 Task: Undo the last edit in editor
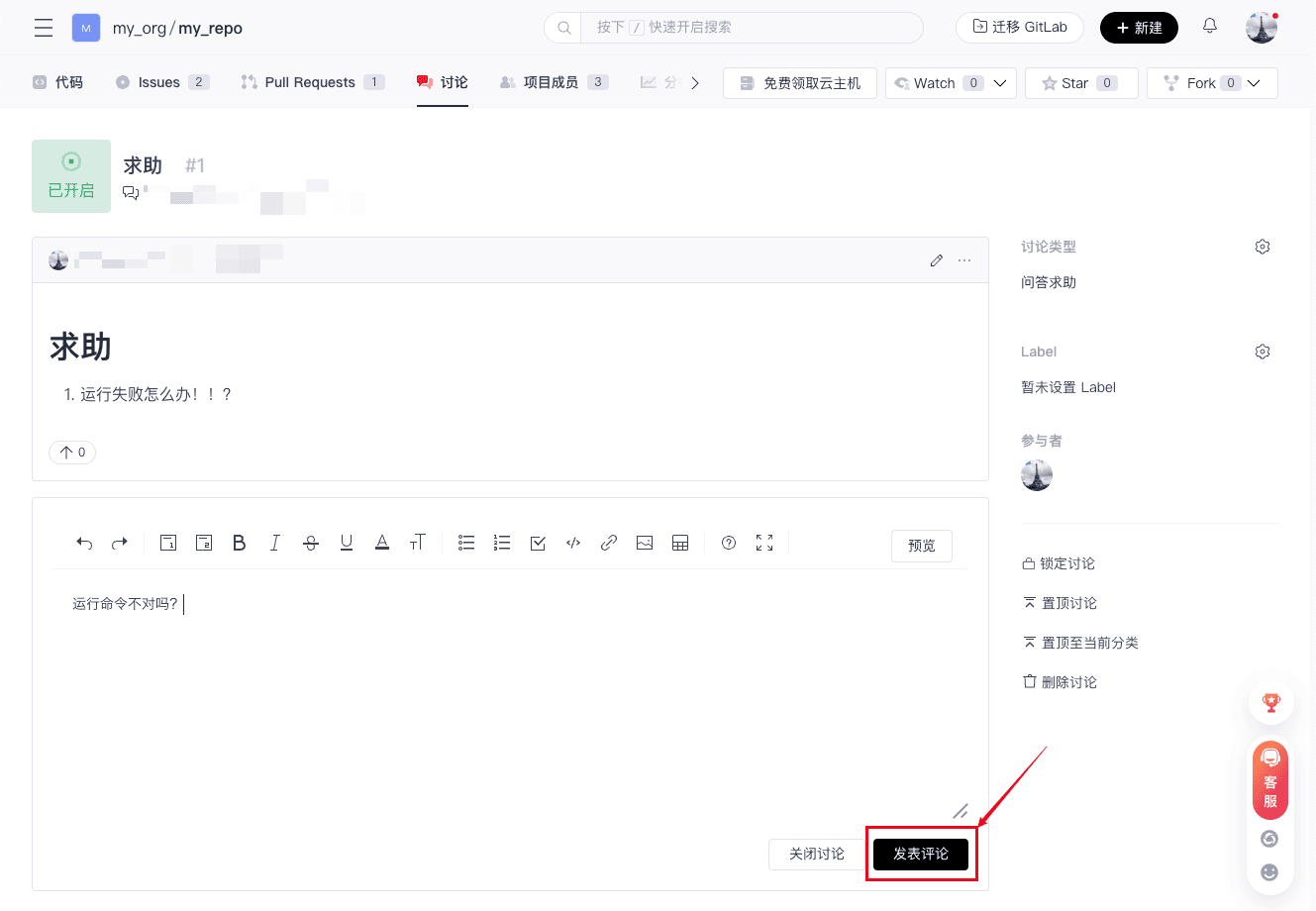pyautogui.click(x=84, y=543)
